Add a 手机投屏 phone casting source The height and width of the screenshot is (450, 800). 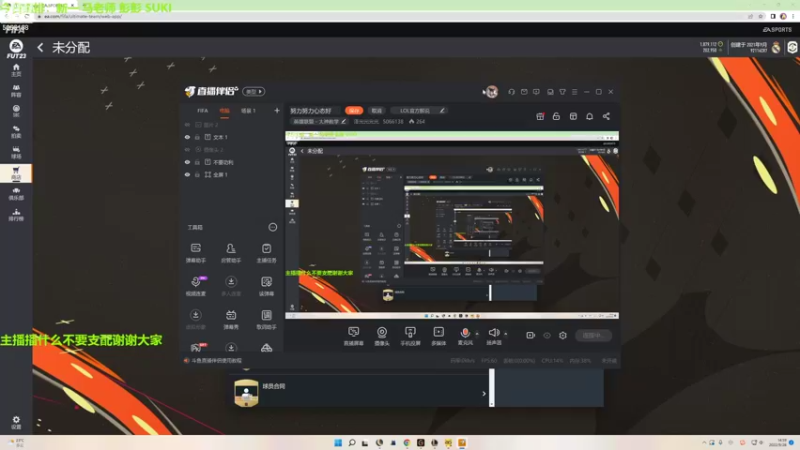tap(410, 336)
